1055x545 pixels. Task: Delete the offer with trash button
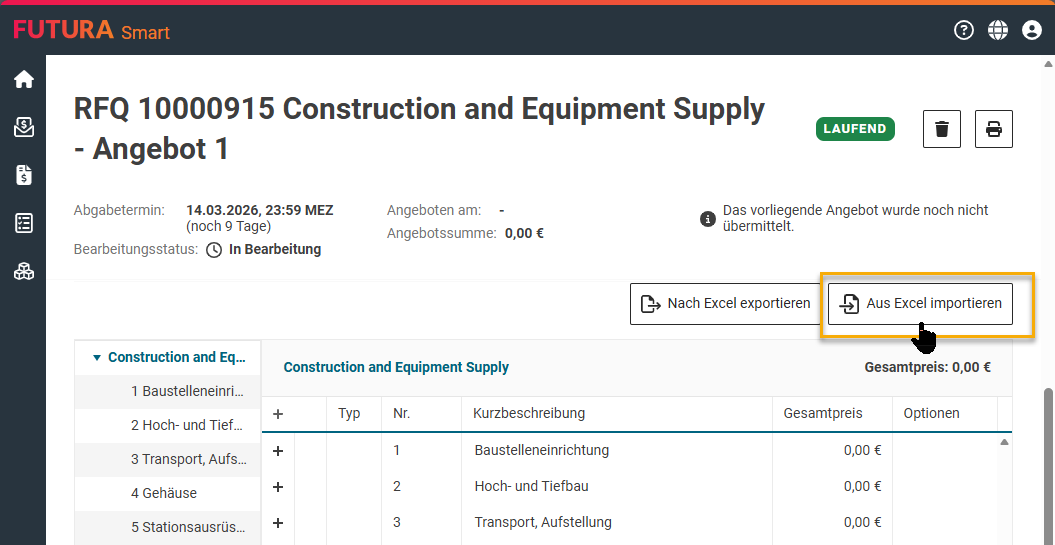coord(941,129)
